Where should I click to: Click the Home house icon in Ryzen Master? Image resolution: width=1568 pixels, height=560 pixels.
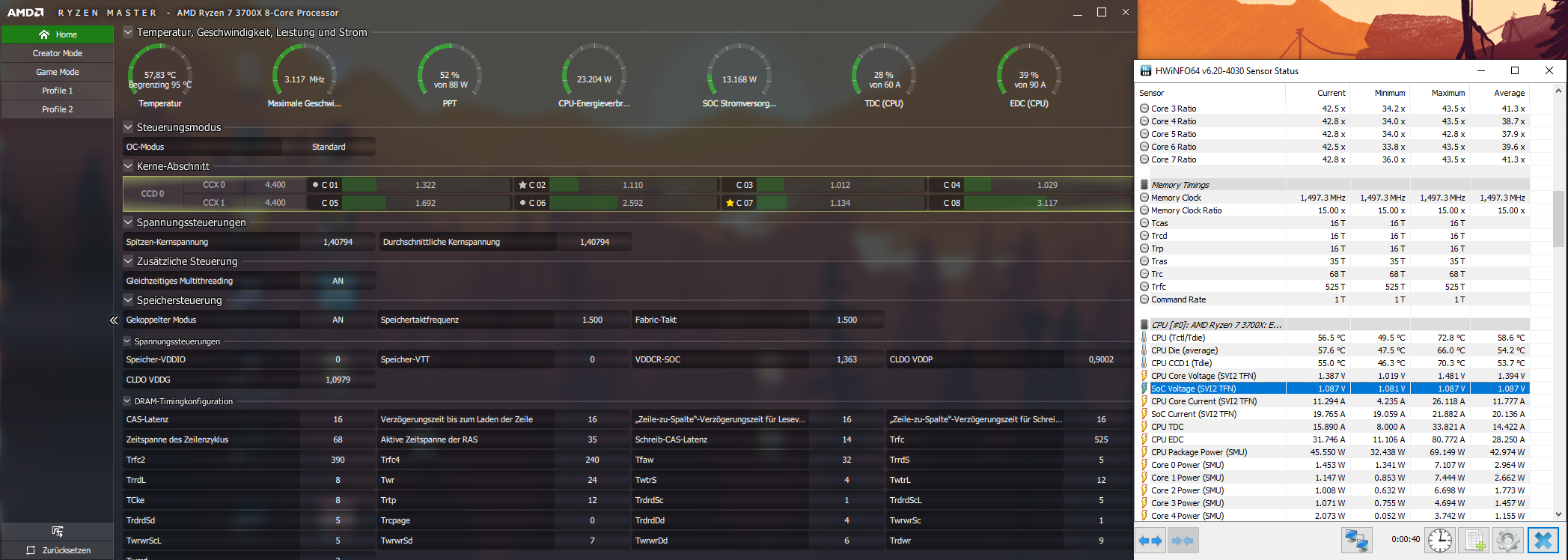coord(44,34)
